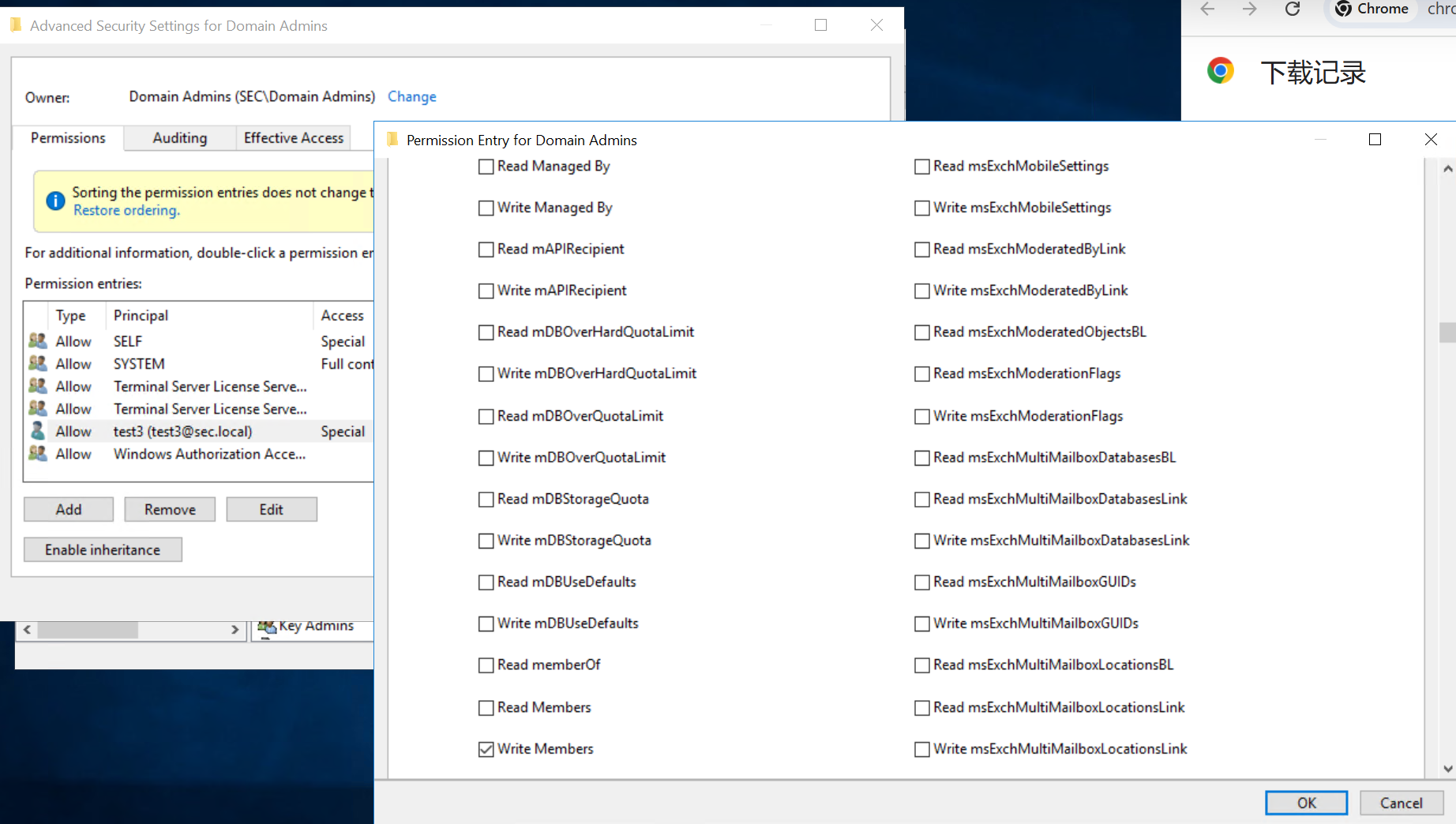
Task: Click the Chrome logo next to 下载记录
Action: click(x=1221, y=71)
